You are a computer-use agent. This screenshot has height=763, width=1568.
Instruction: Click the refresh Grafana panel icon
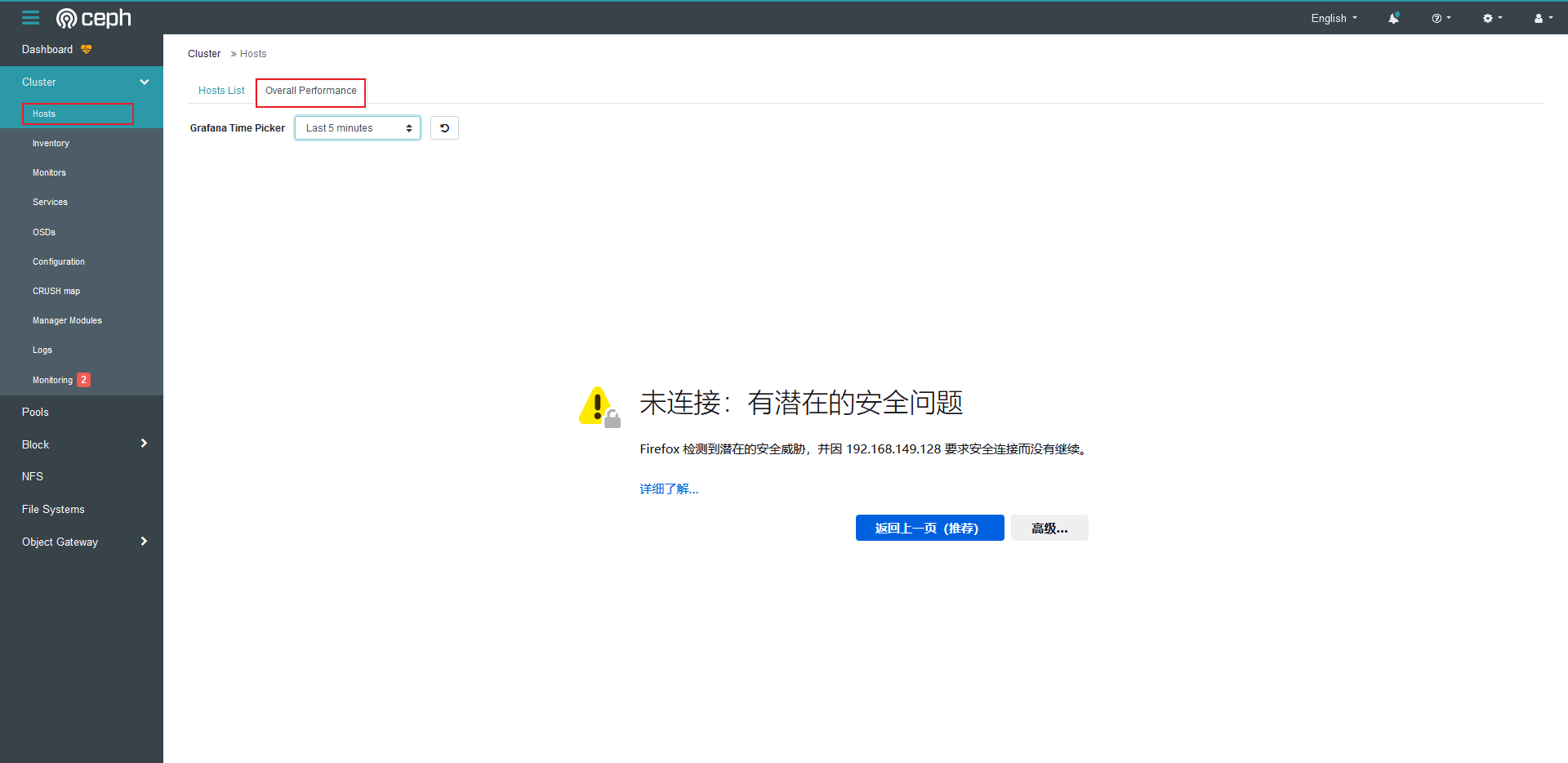pos(444,128)
